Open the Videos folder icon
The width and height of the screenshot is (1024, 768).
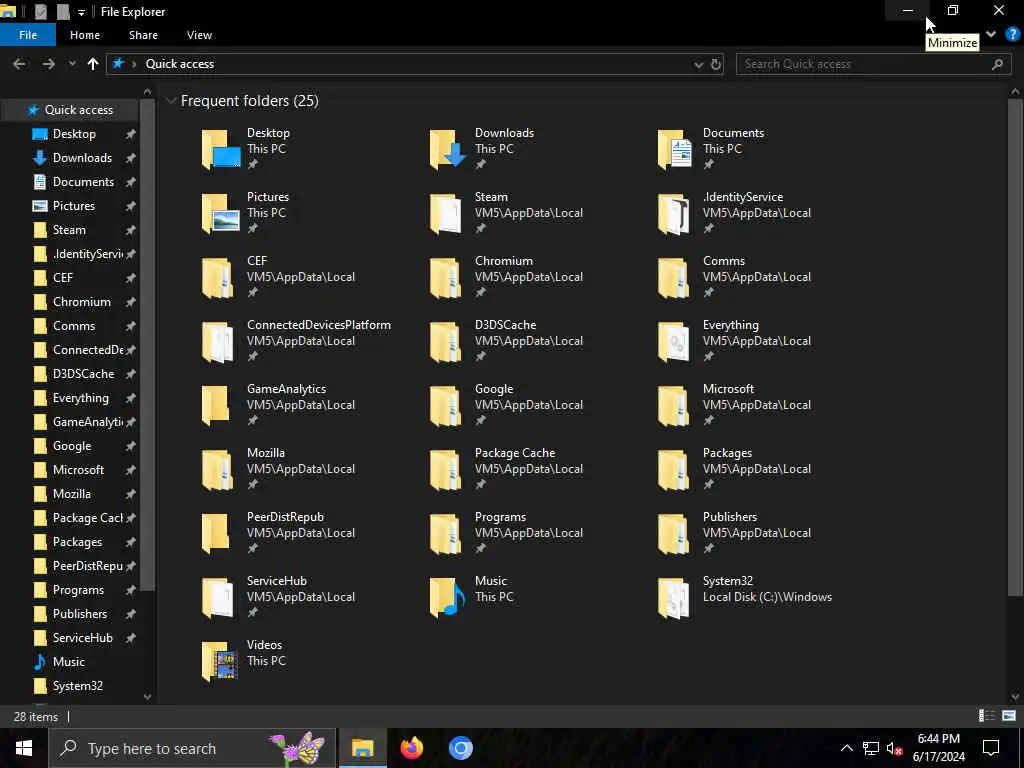point(219,661)
